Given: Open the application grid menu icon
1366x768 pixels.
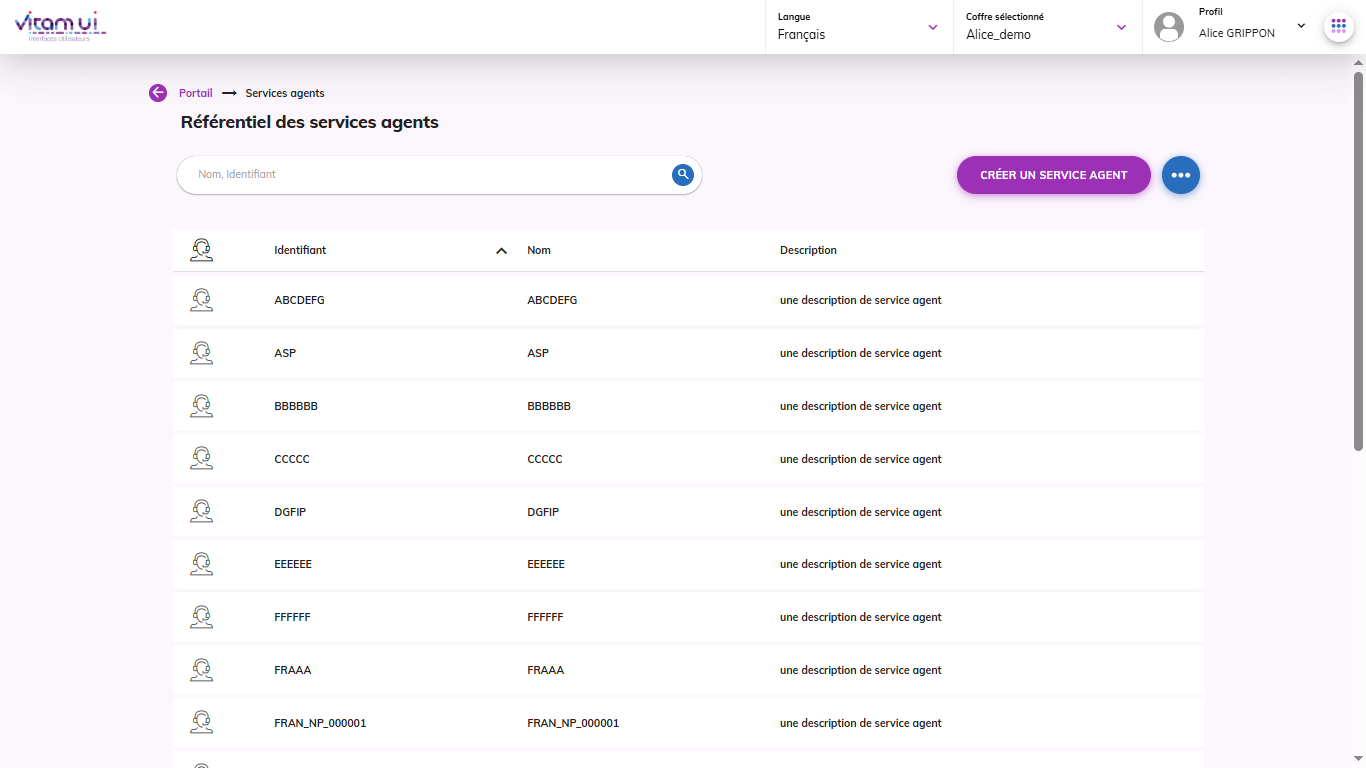Looking at the screenshot, I should (x=1338, y=26).
